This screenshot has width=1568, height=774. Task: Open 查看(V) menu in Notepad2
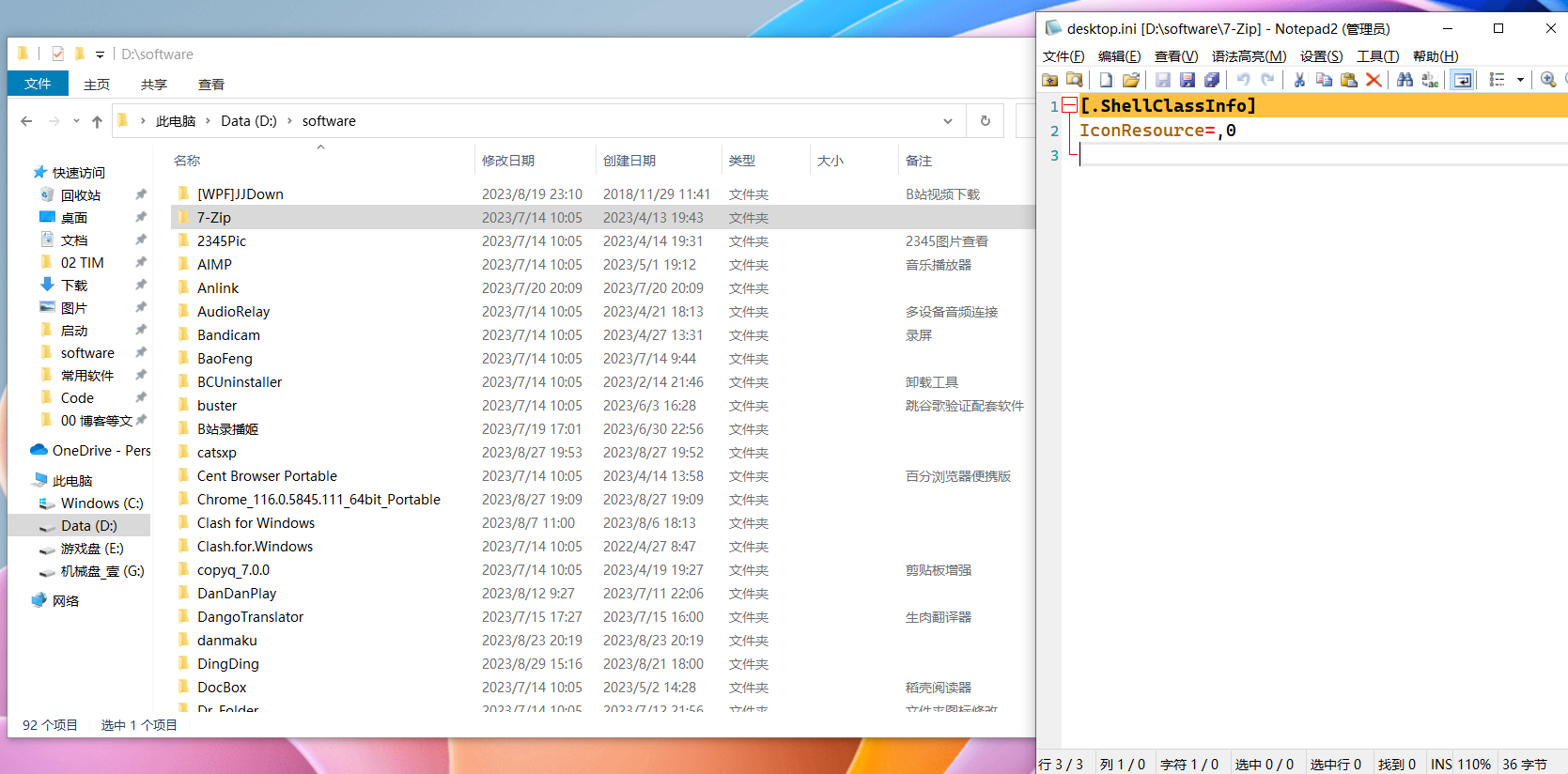[x=1176, y=56]
